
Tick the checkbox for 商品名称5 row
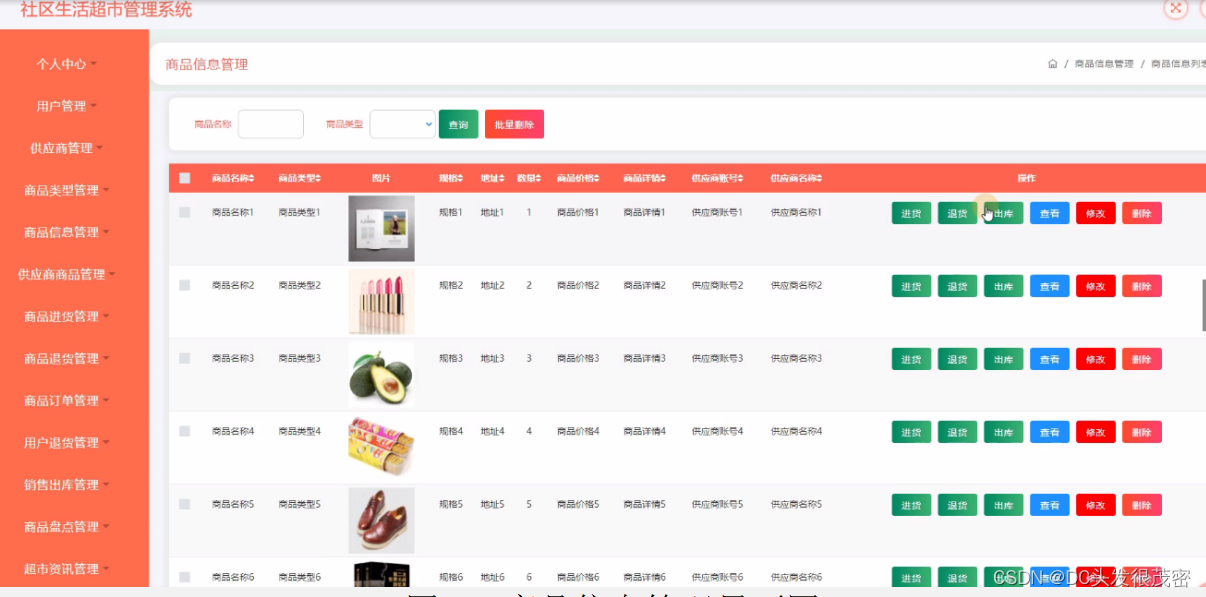pos(184,504)
